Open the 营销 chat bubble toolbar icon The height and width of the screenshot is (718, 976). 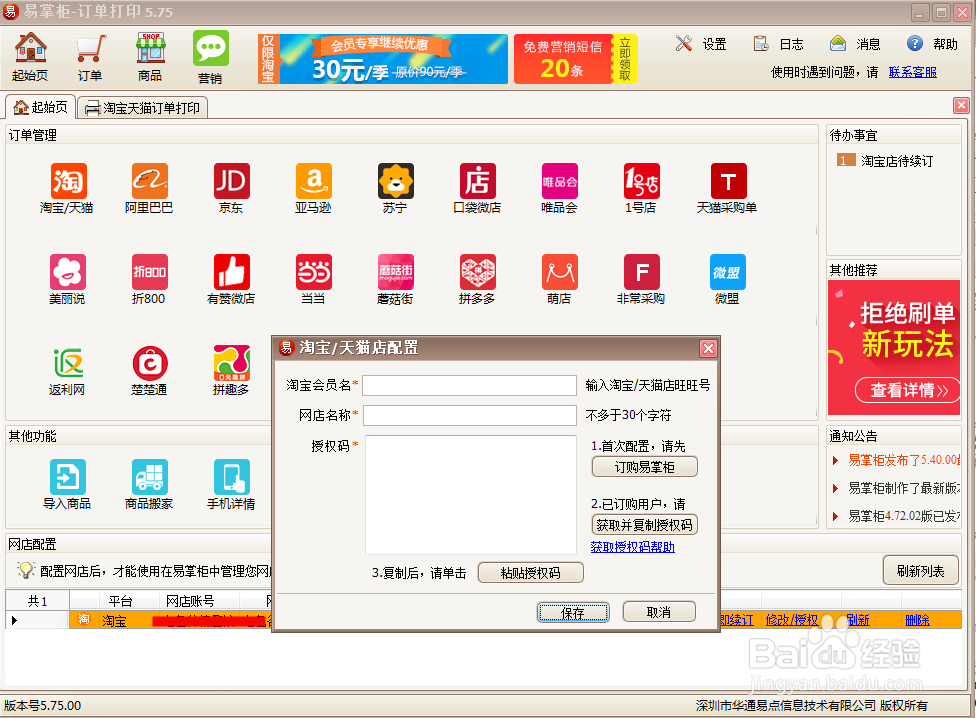(210, 57)
